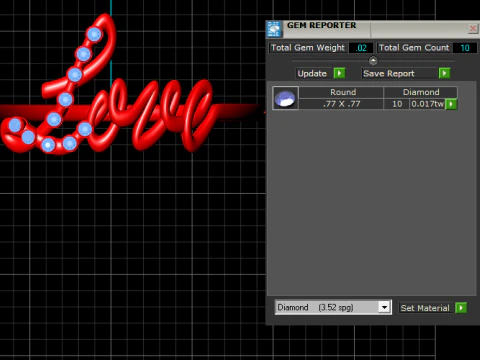This screenshot has width=480, height=360.
Task: Click the green arrow beside Update
Action: coord(339,73)
